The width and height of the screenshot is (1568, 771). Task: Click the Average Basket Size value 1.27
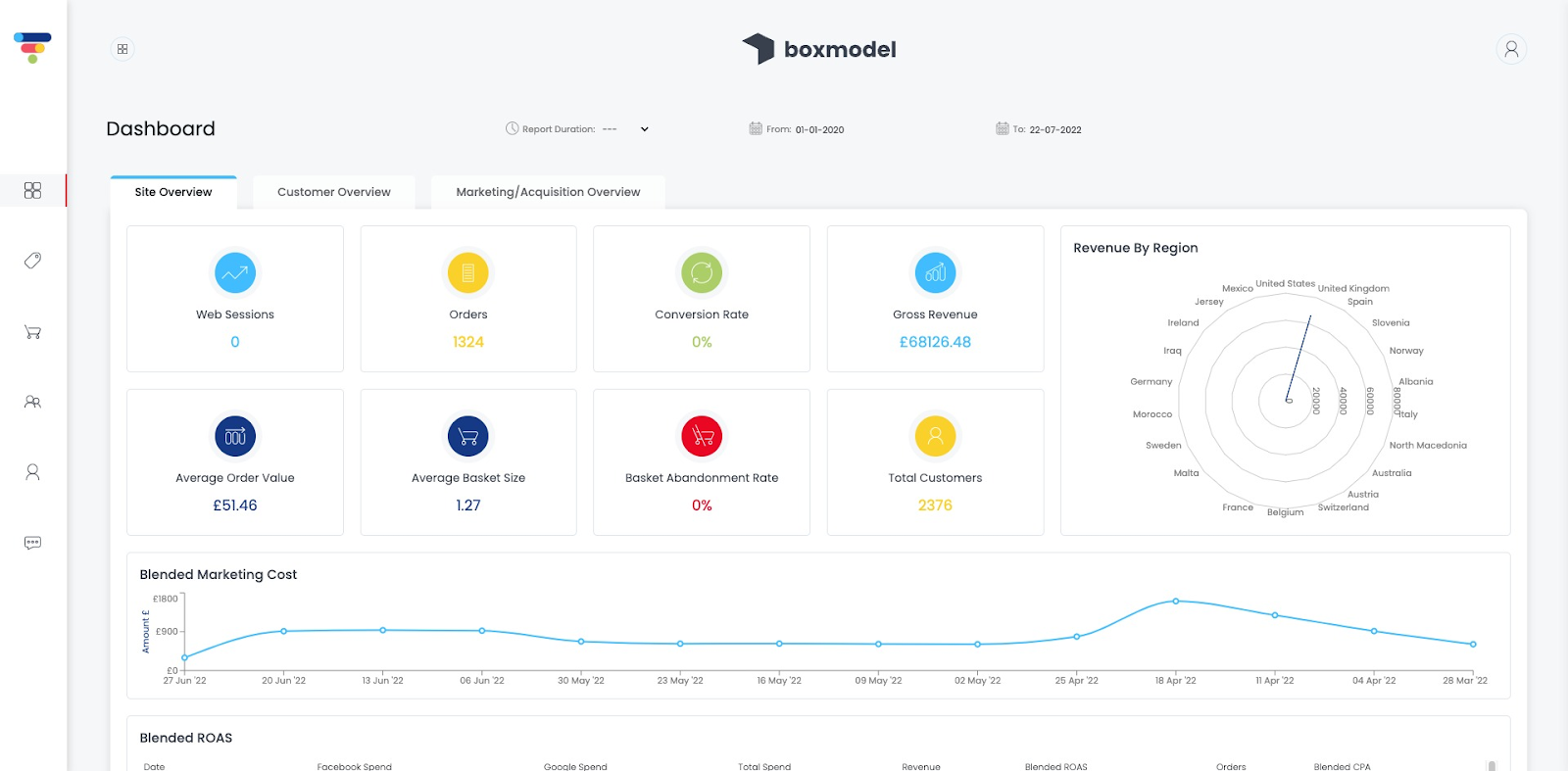[x=468, y=506]
